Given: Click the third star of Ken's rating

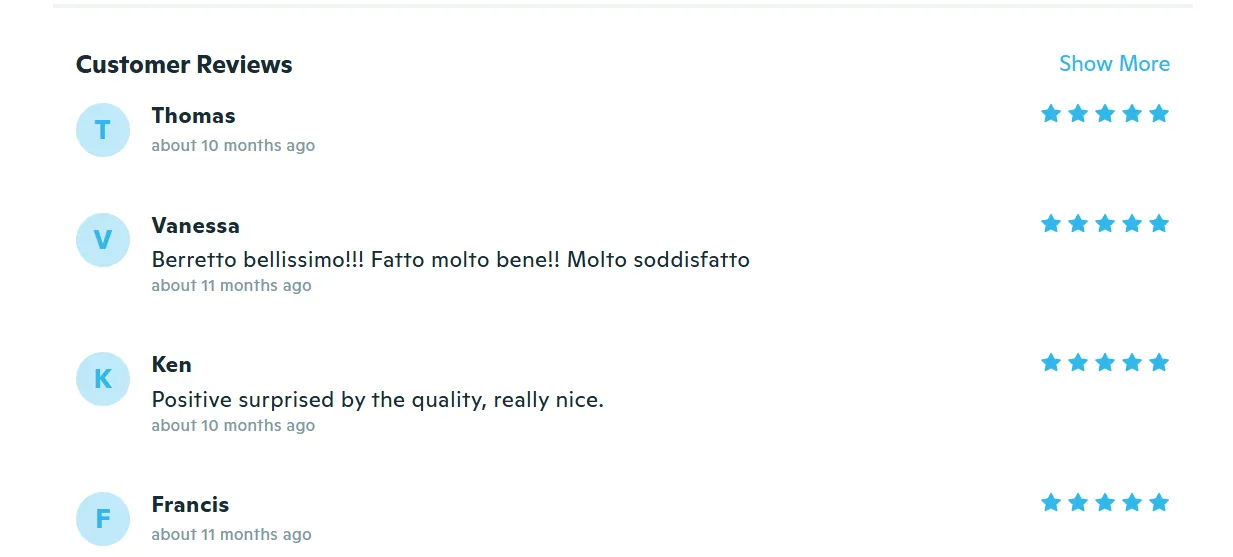Looking at the screenshot, I should [x=1105, y=362].
